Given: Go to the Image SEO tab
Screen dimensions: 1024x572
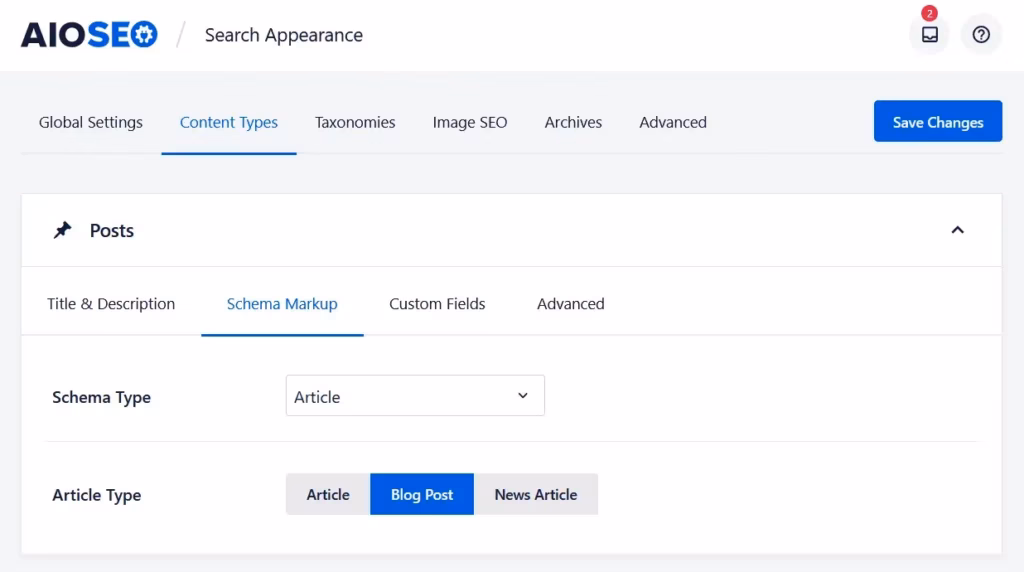Looking at the screenshot, I should pos(470,122).
